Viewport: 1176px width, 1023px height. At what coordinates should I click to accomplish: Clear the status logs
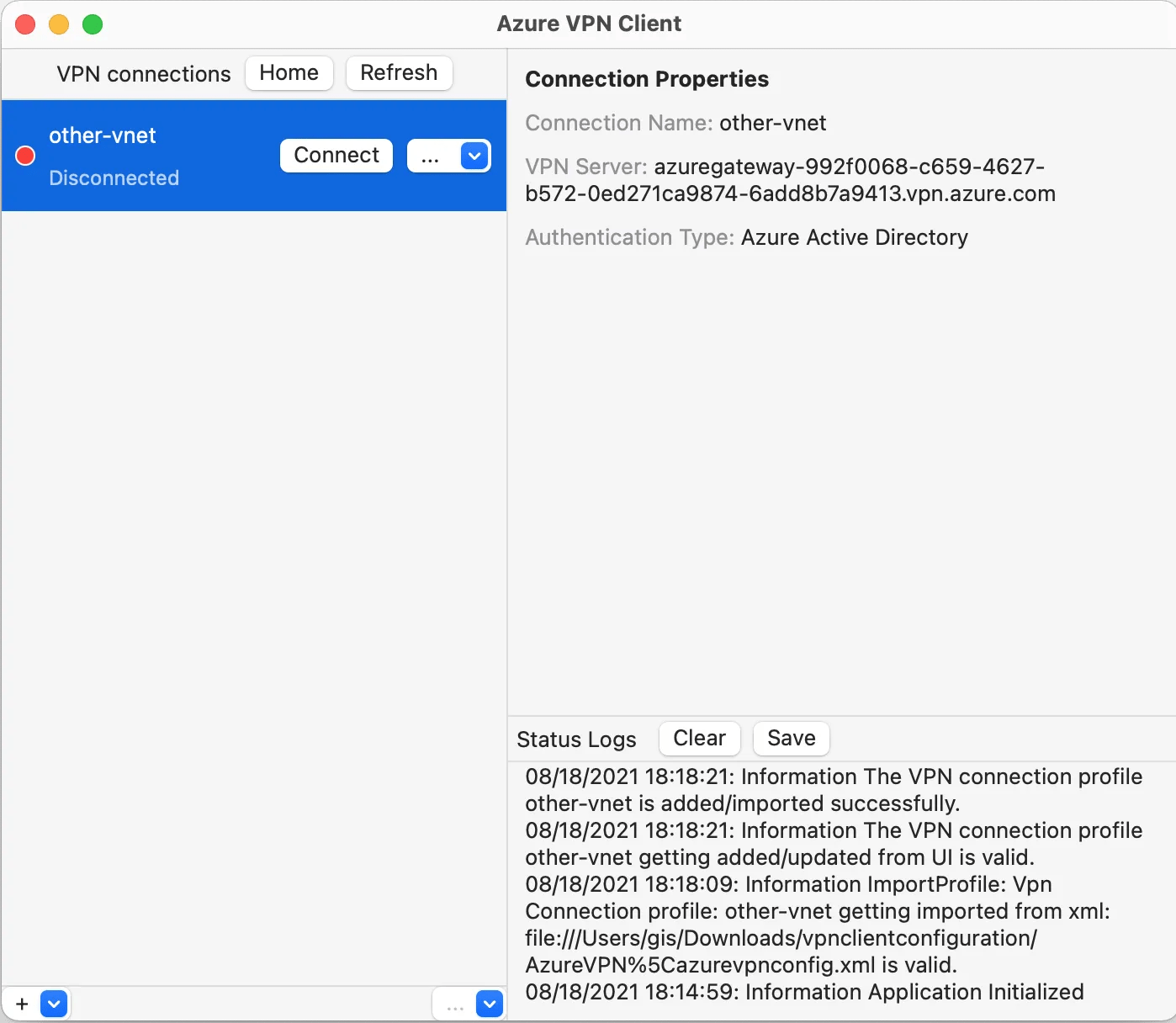(x=700, y=739)
